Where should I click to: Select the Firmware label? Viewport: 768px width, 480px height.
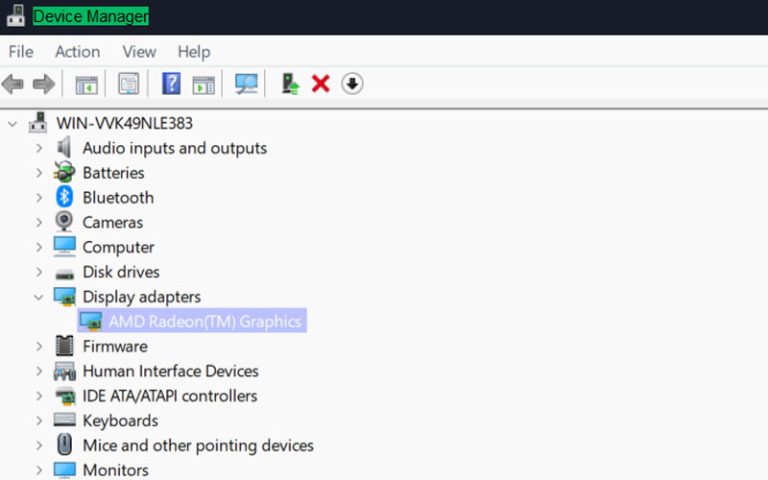pyautogui.click(x=115, y=346)
